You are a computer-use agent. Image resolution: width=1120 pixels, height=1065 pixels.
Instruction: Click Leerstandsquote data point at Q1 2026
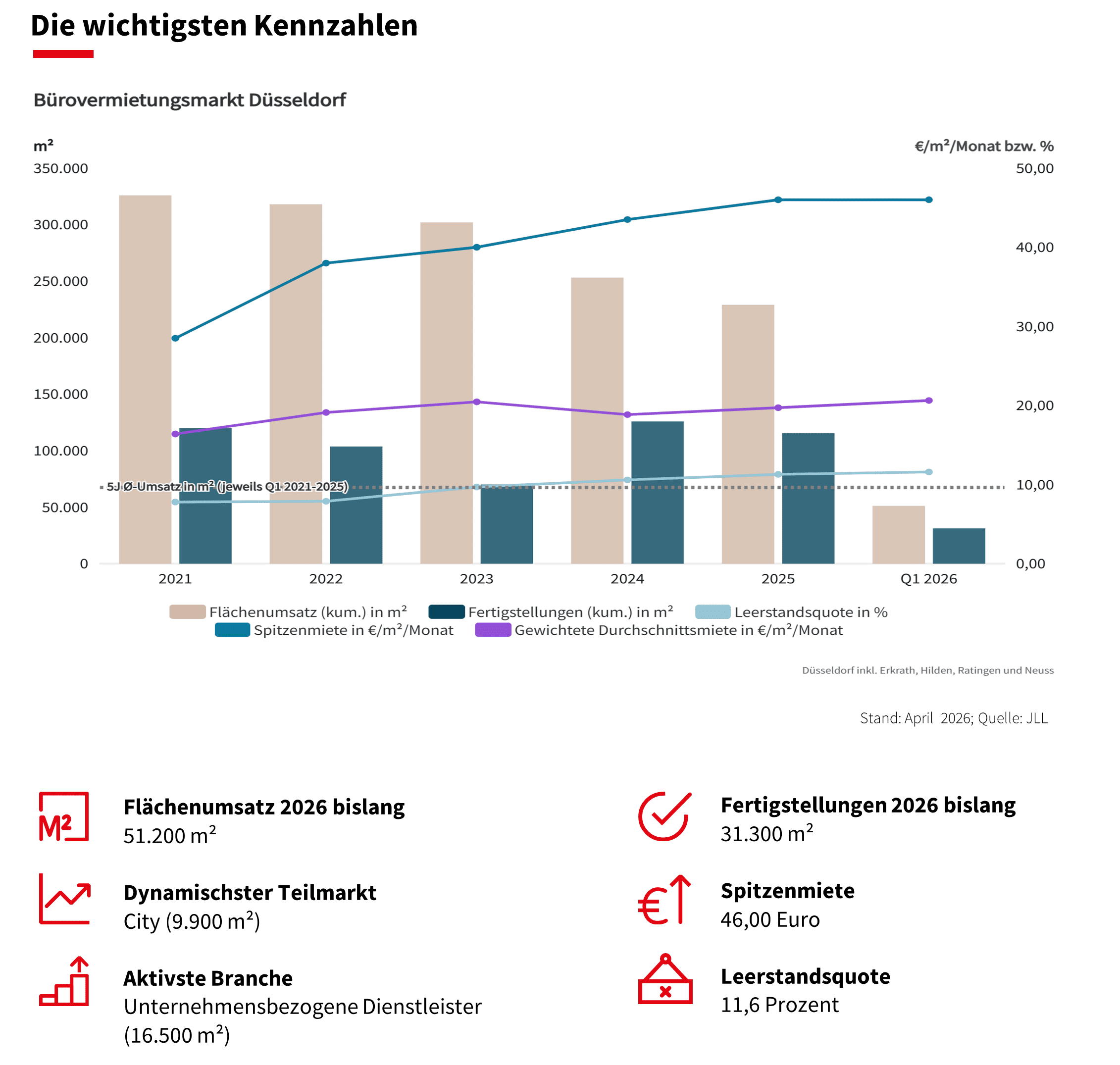click(x=929, y=472)
